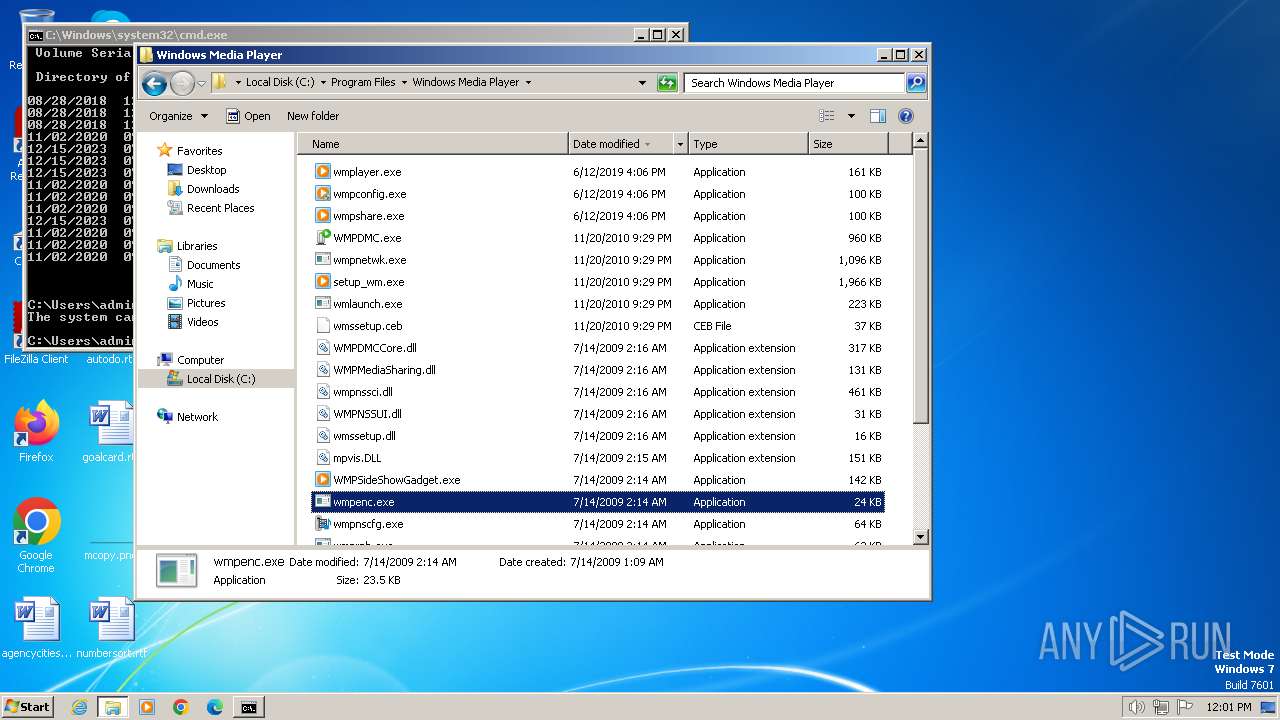Click Libraries in the navigation pane
Image resolution: width=1280 pixels, height=720 pixels.
click(197, 246)
